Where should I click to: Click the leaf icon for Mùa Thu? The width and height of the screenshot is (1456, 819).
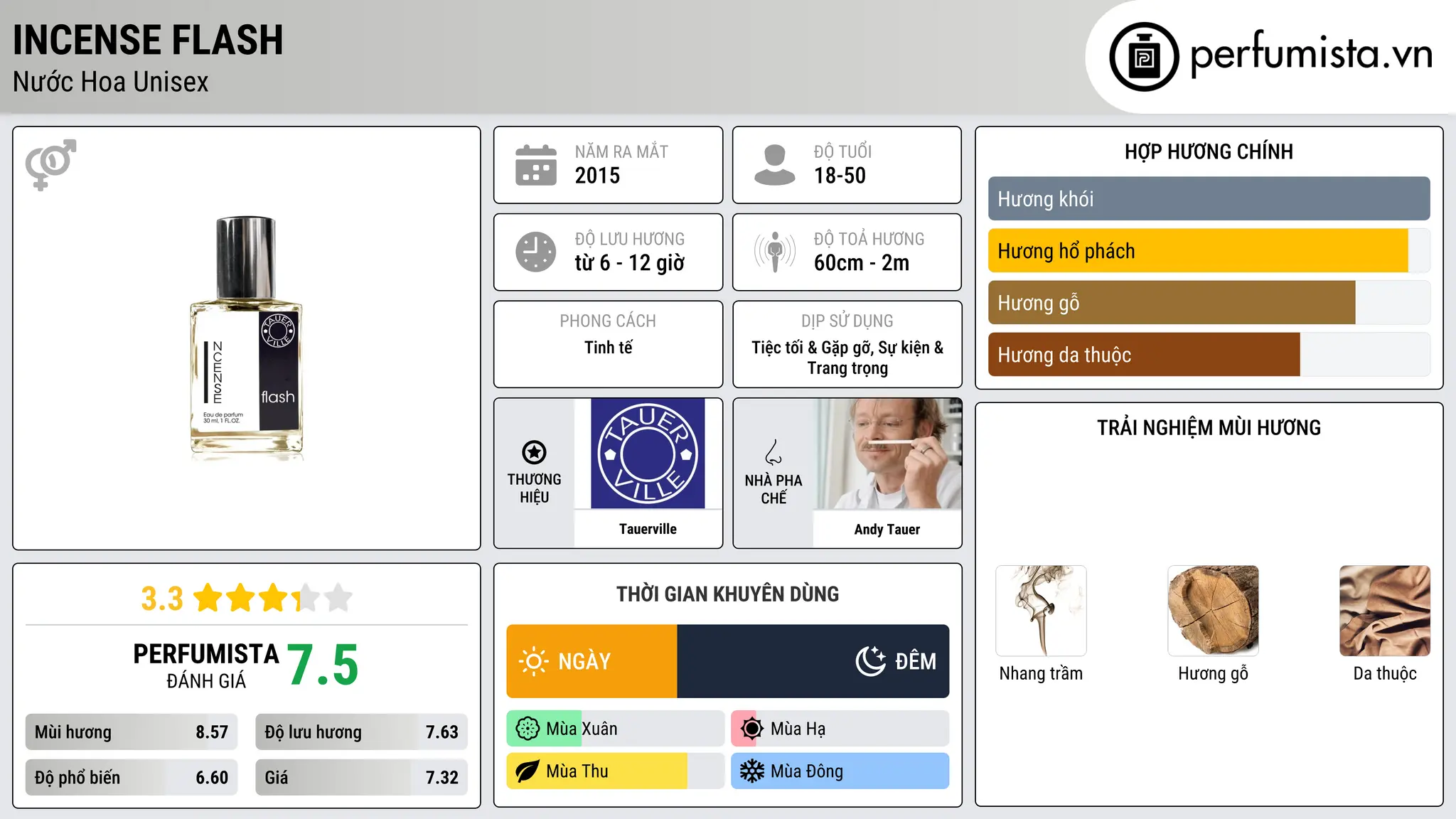pos(528,771)
